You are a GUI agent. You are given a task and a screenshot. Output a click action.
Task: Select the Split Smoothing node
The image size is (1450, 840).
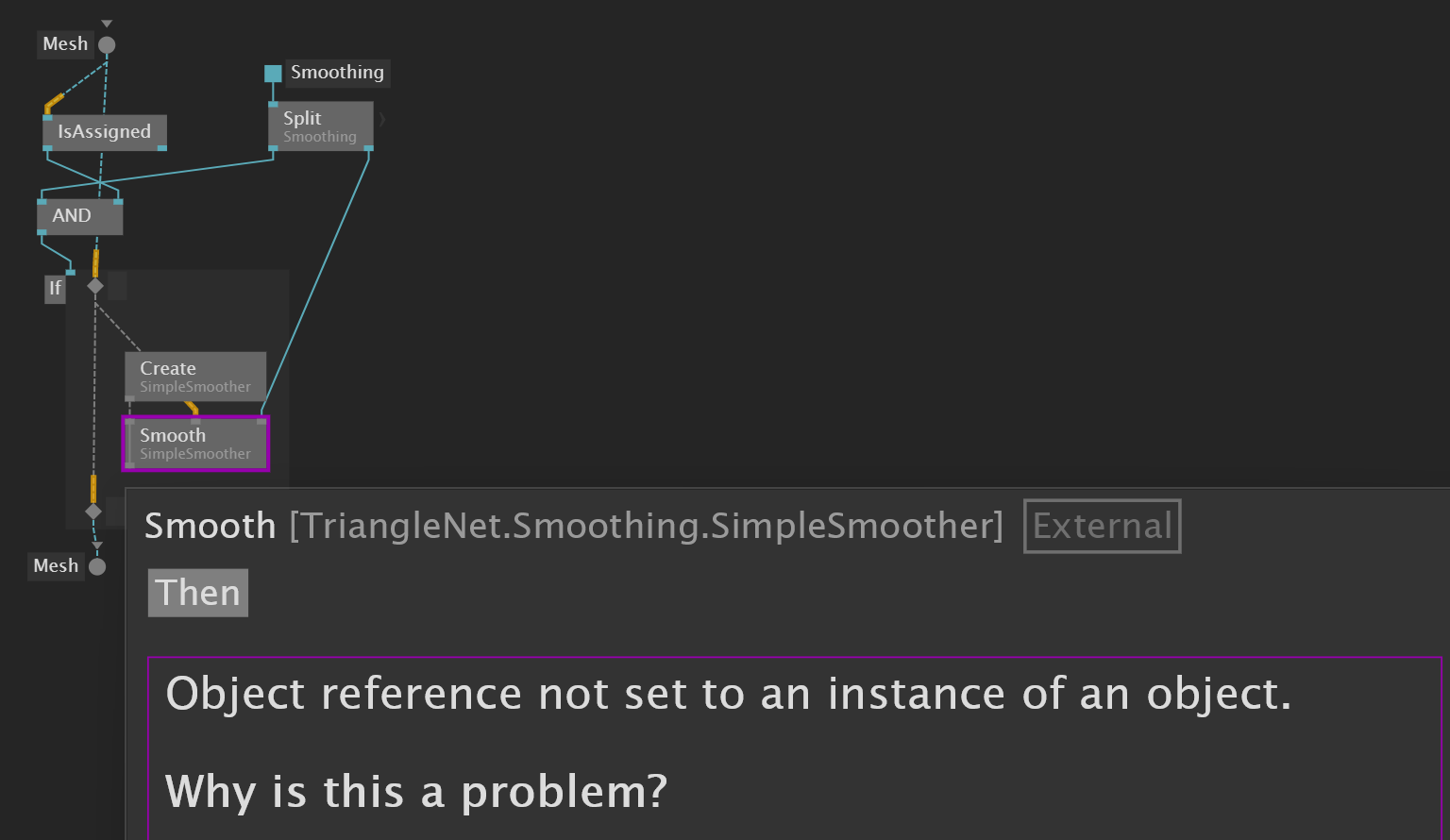click(321, 126)
